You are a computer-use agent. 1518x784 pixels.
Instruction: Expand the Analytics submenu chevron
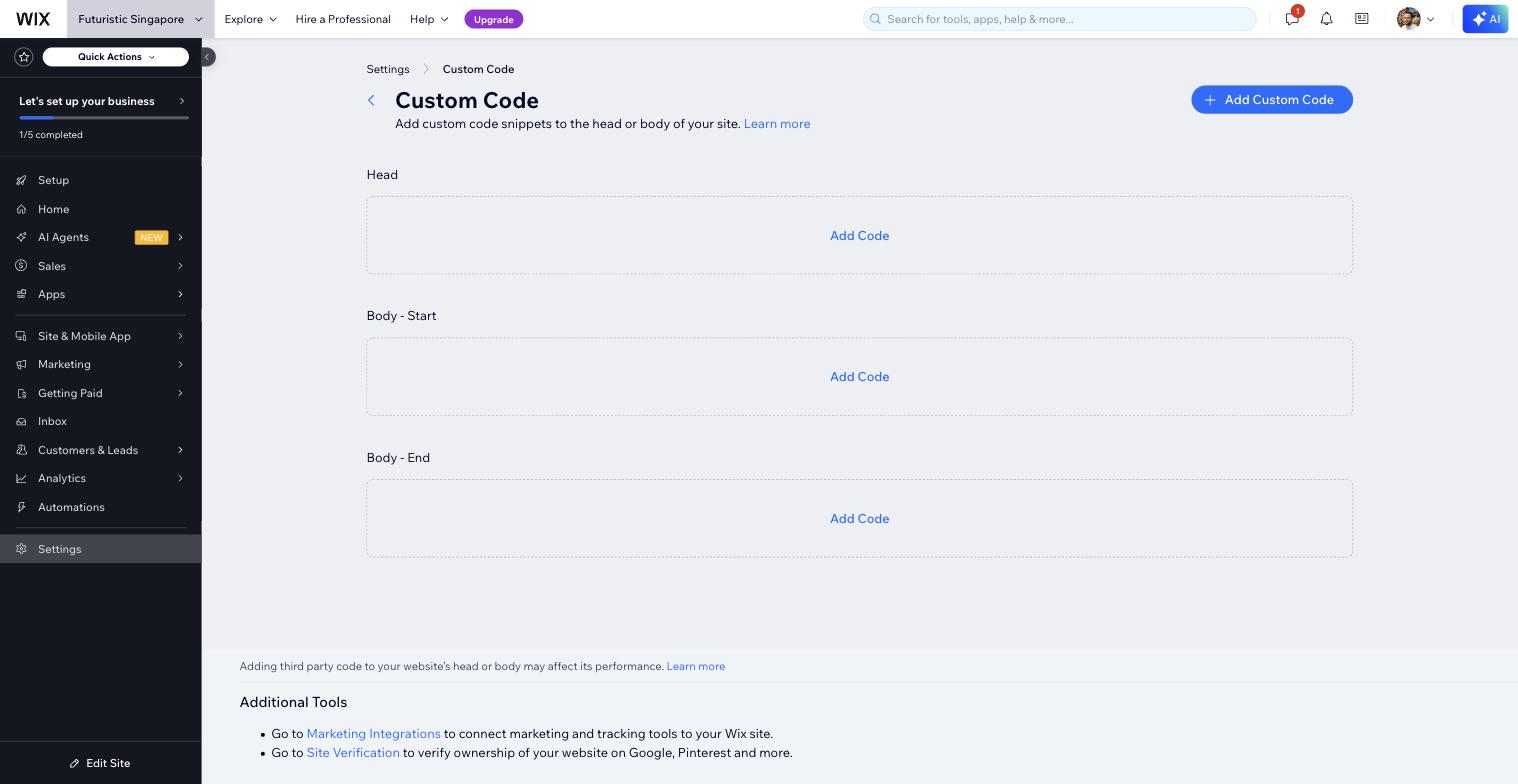[x=181, y=478]
